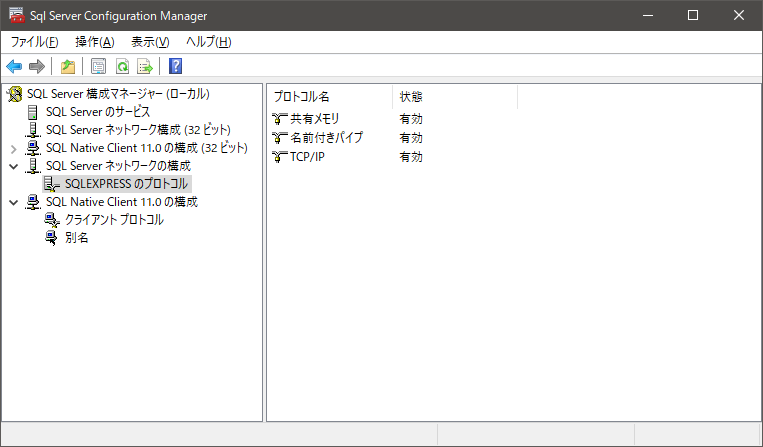The height and width of the screenshot is (447, 763).
Task: Select 別名 tree item
Action: click(76, 238)
